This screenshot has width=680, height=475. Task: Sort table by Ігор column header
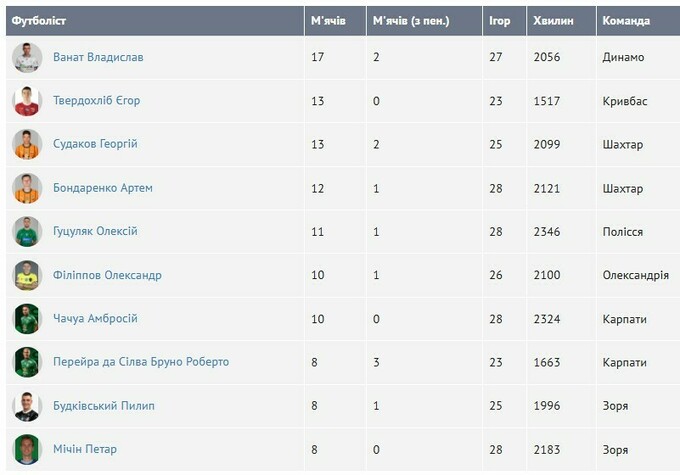click(500, 21)
